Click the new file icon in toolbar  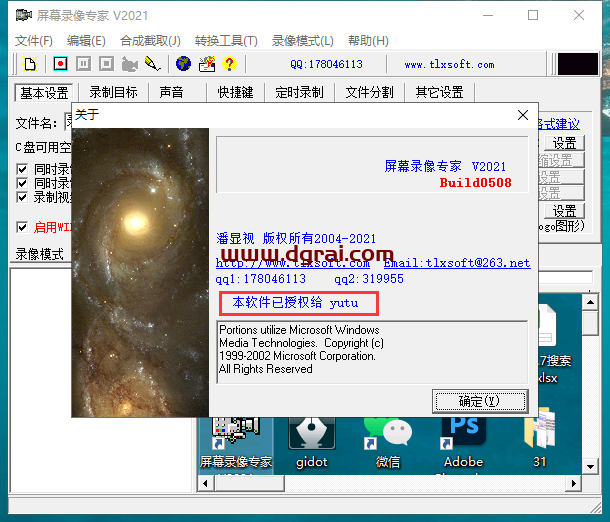click(30, 64)
